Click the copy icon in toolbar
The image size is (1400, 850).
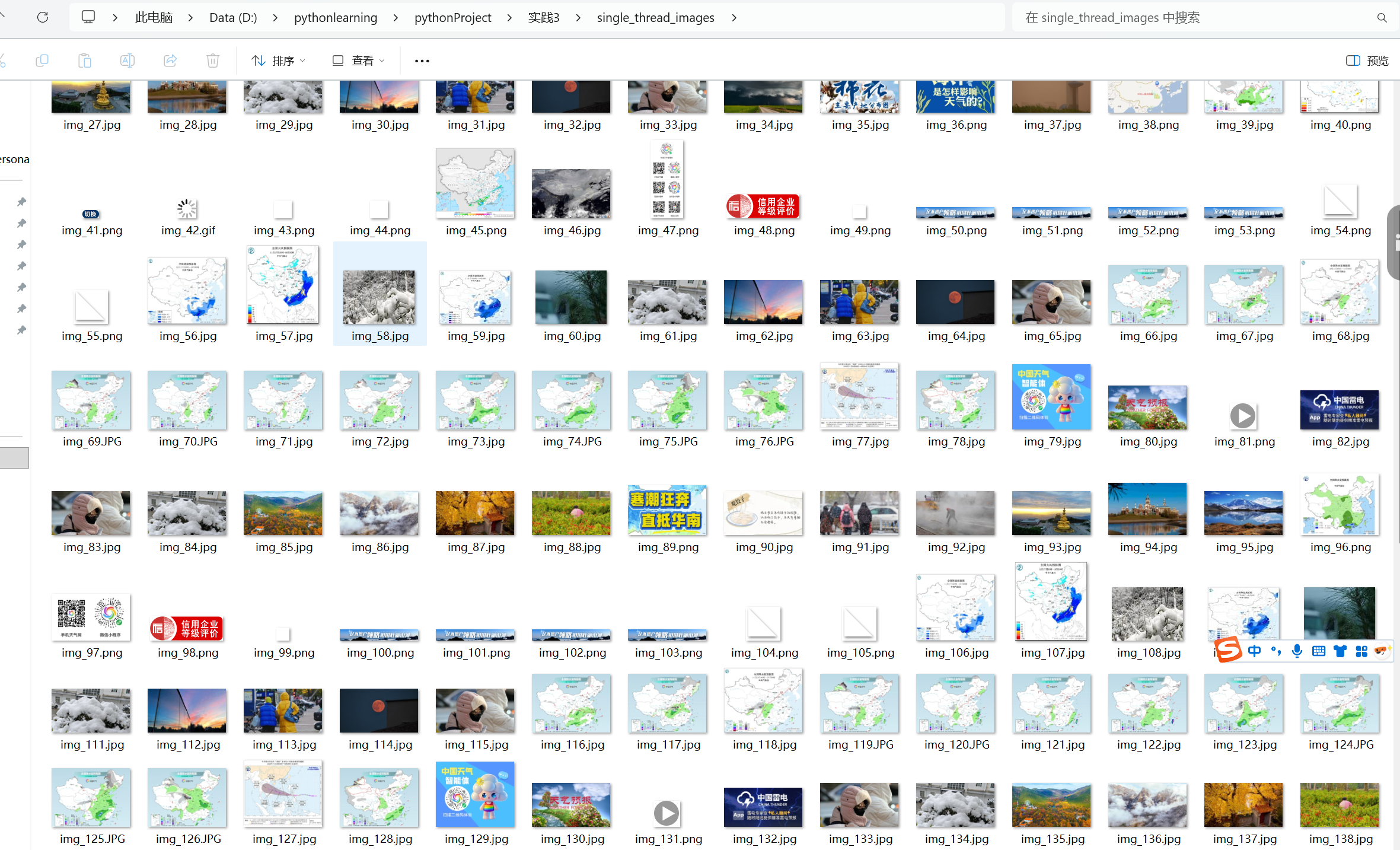(x=42, y=61)
